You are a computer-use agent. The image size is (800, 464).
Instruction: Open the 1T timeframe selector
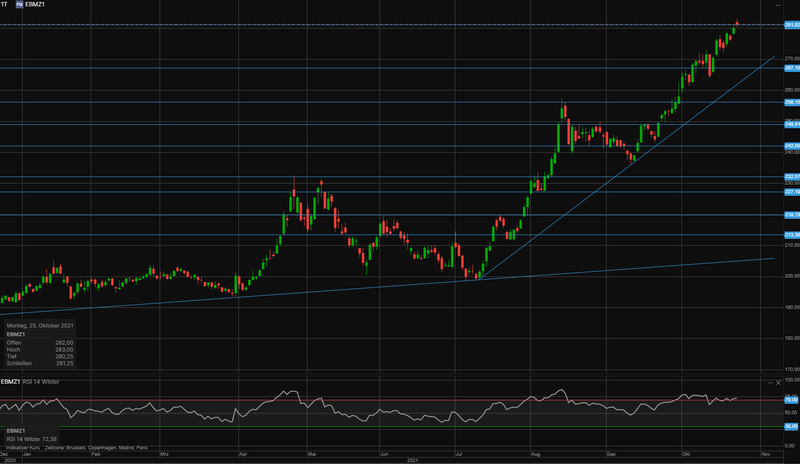click(x=5, y=5)
